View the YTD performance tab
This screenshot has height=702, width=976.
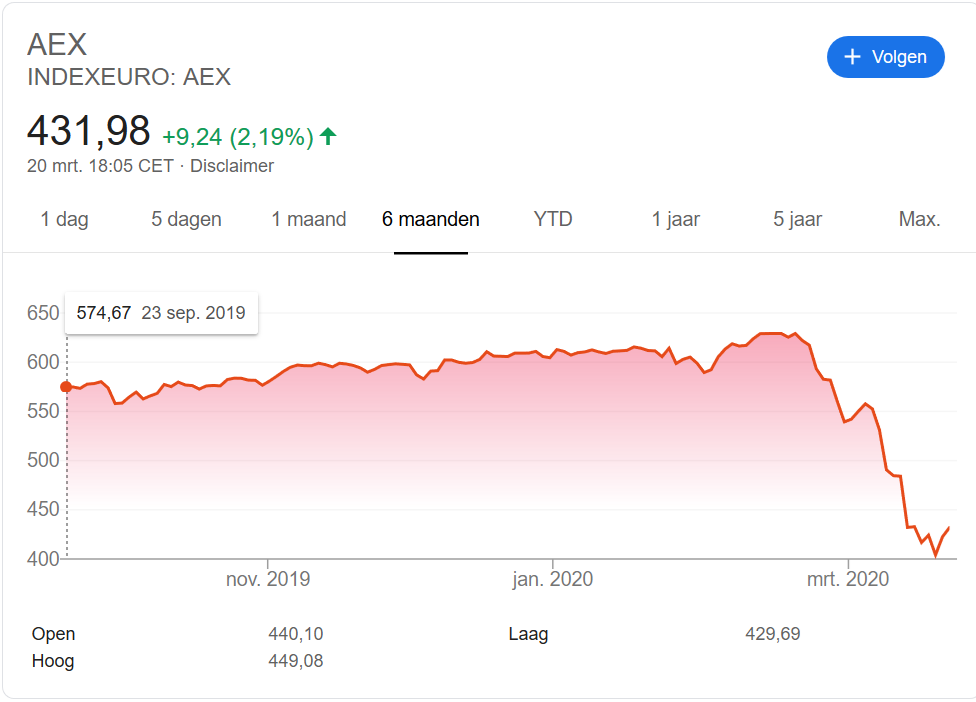pos(553,219)
